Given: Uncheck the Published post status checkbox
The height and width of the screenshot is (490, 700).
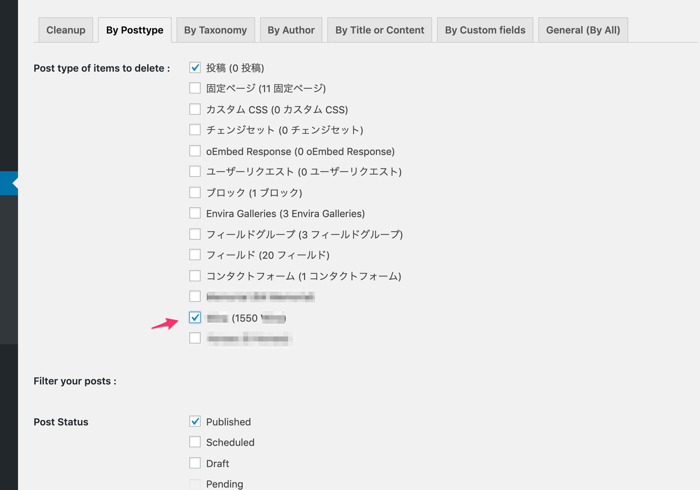Looking at the screenshot, I should coord(195,422).
